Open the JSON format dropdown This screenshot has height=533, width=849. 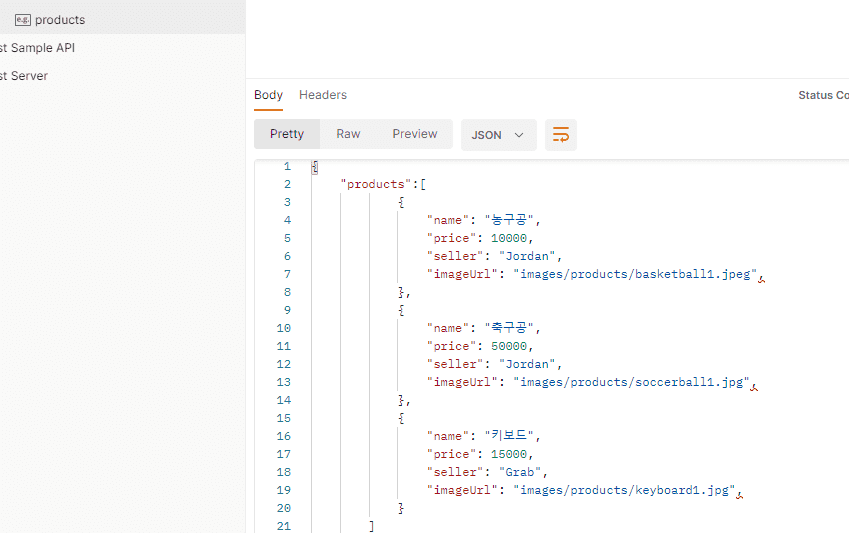[x=498, y=134]
